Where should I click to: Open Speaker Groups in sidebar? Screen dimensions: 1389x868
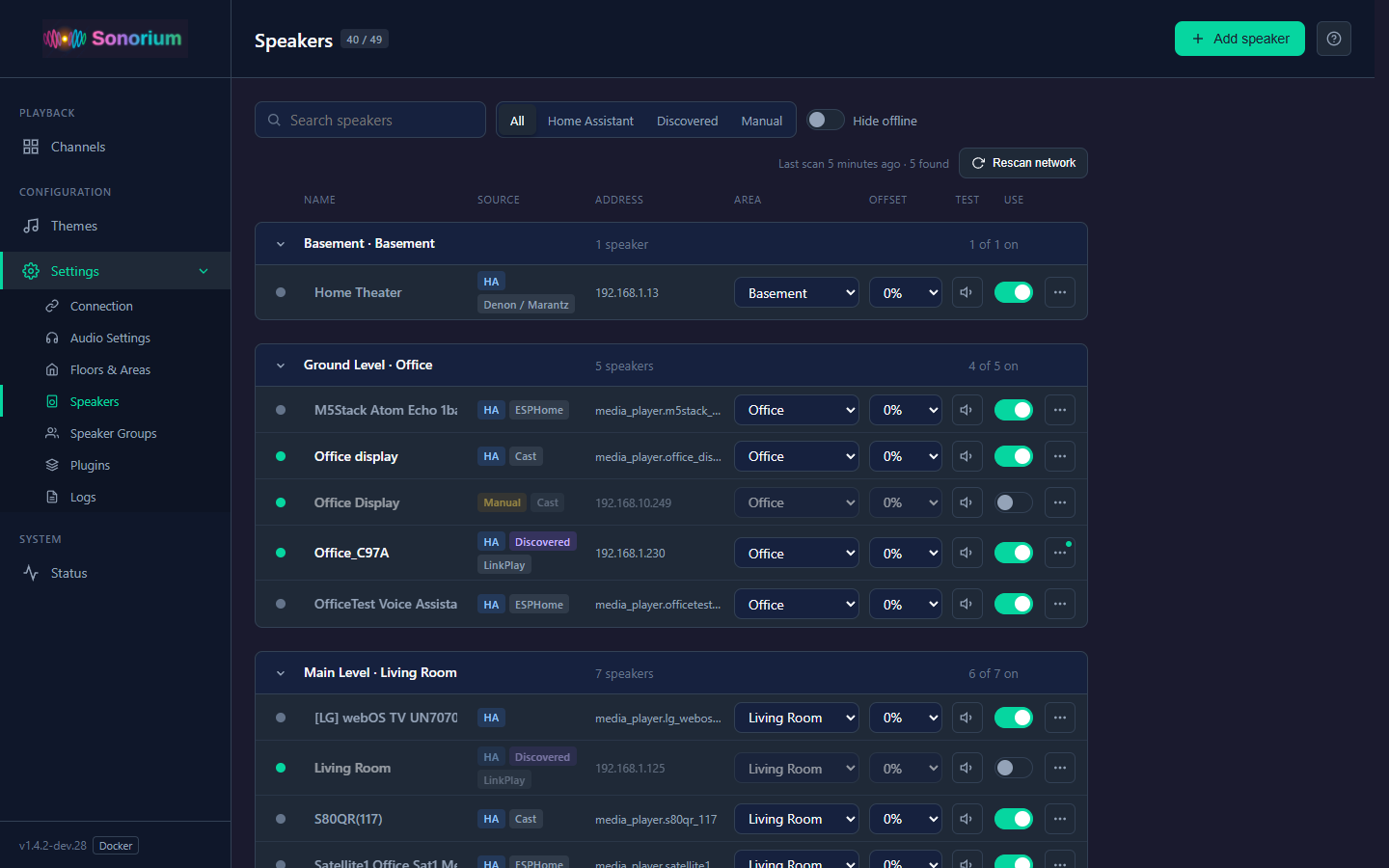(x=113, y=433)
